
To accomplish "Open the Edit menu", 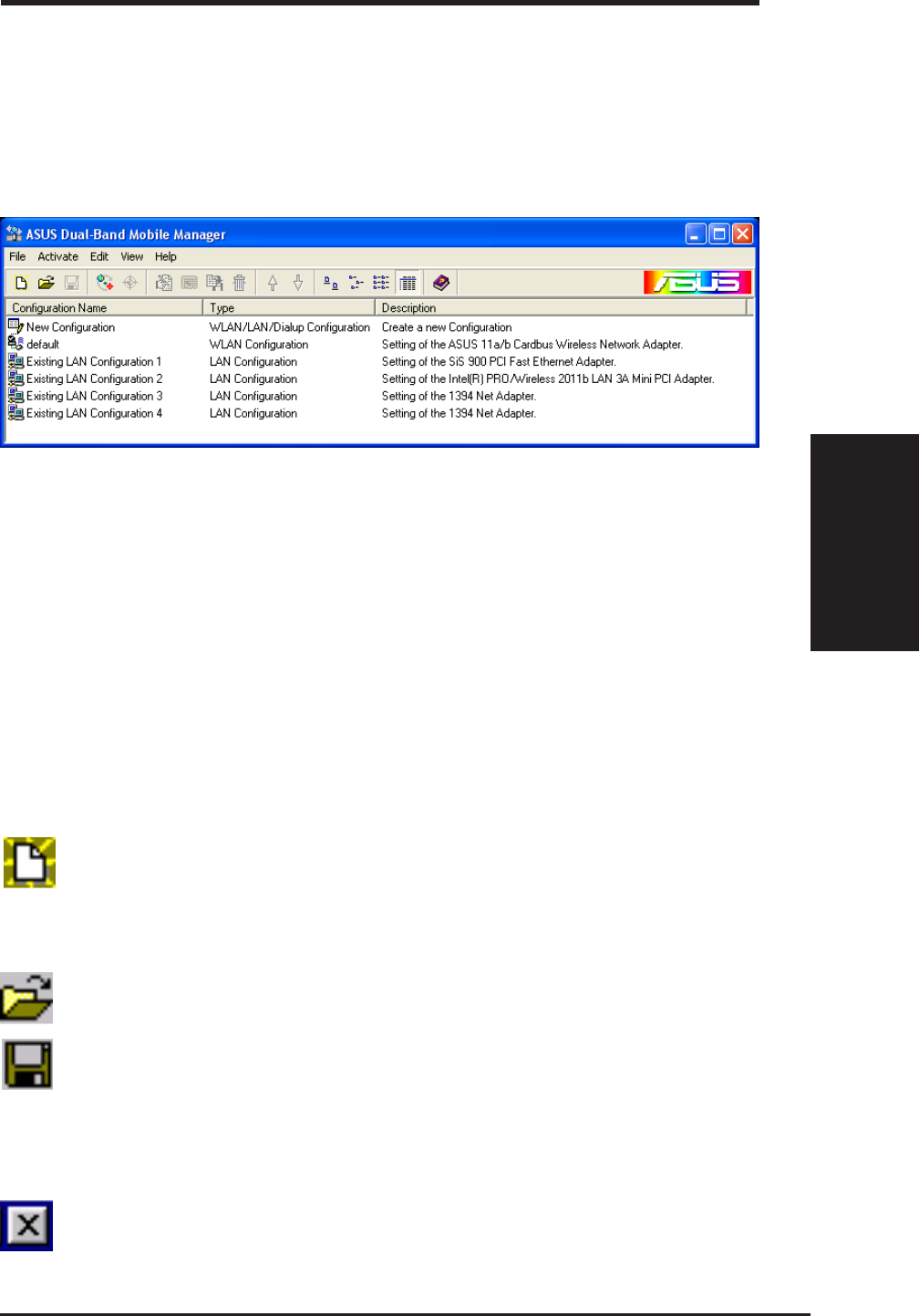I will click(x=99, y=257).
